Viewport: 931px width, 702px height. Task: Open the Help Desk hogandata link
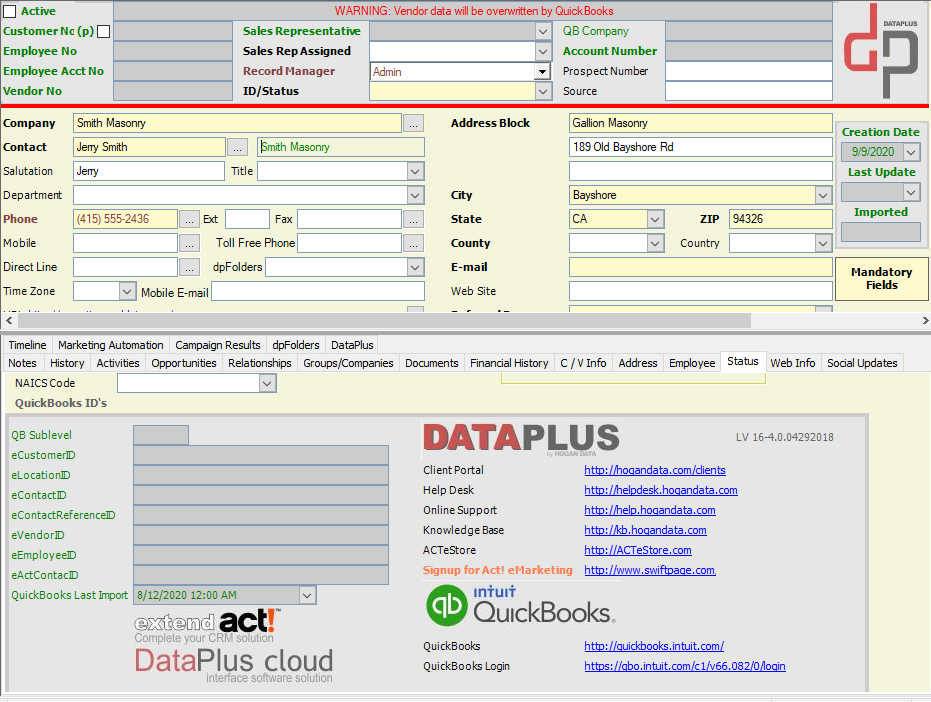(661, 491)
